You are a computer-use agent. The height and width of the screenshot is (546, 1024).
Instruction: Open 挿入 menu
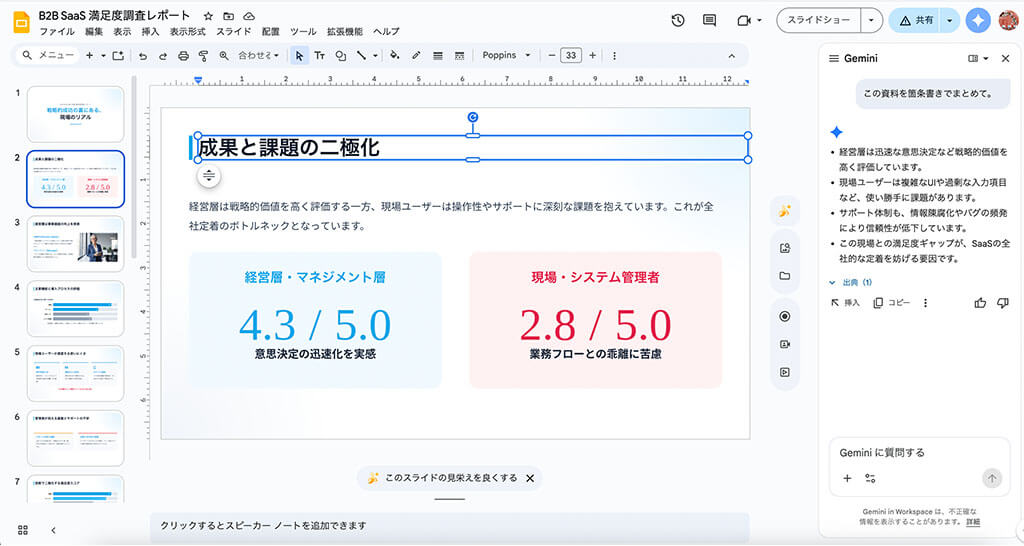click(150, 31)
